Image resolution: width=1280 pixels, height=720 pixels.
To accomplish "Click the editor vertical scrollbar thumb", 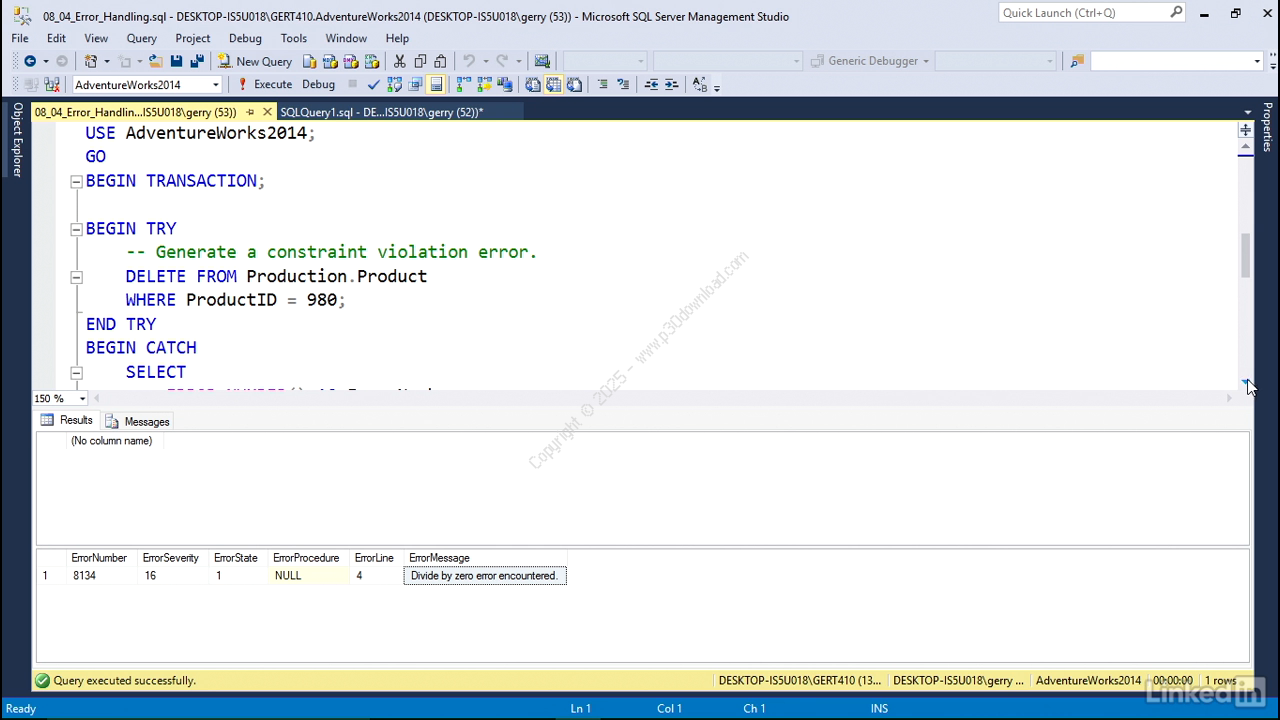I will (x=1245, y=256).
